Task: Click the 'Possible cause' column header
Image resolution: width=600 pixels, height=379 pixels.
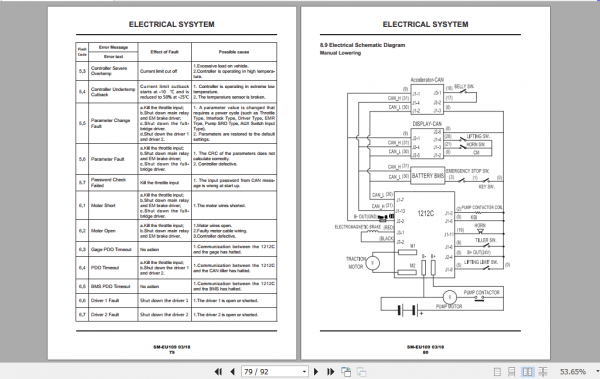Action: [x=234, y=52]
